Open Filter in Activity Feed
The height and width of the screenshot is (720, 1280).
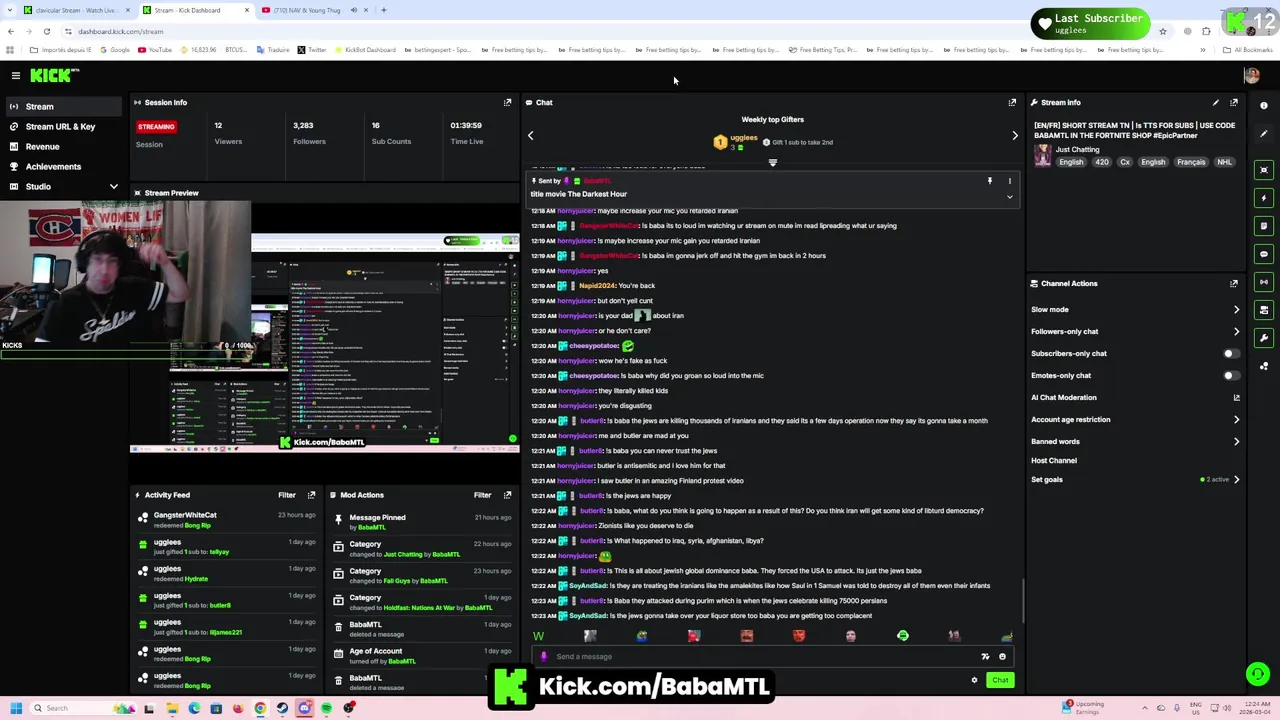pos(287,495)
